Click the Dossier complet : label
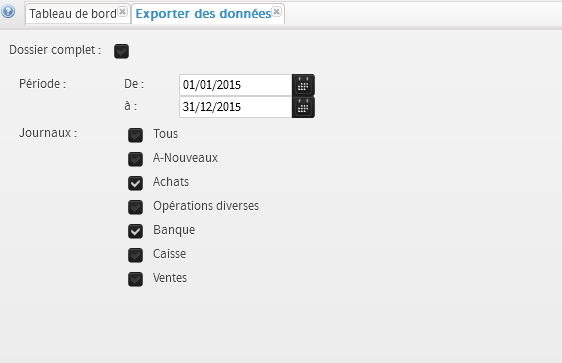Image resolution: width=562 pixels, height=363 pixels. [55, 50]
